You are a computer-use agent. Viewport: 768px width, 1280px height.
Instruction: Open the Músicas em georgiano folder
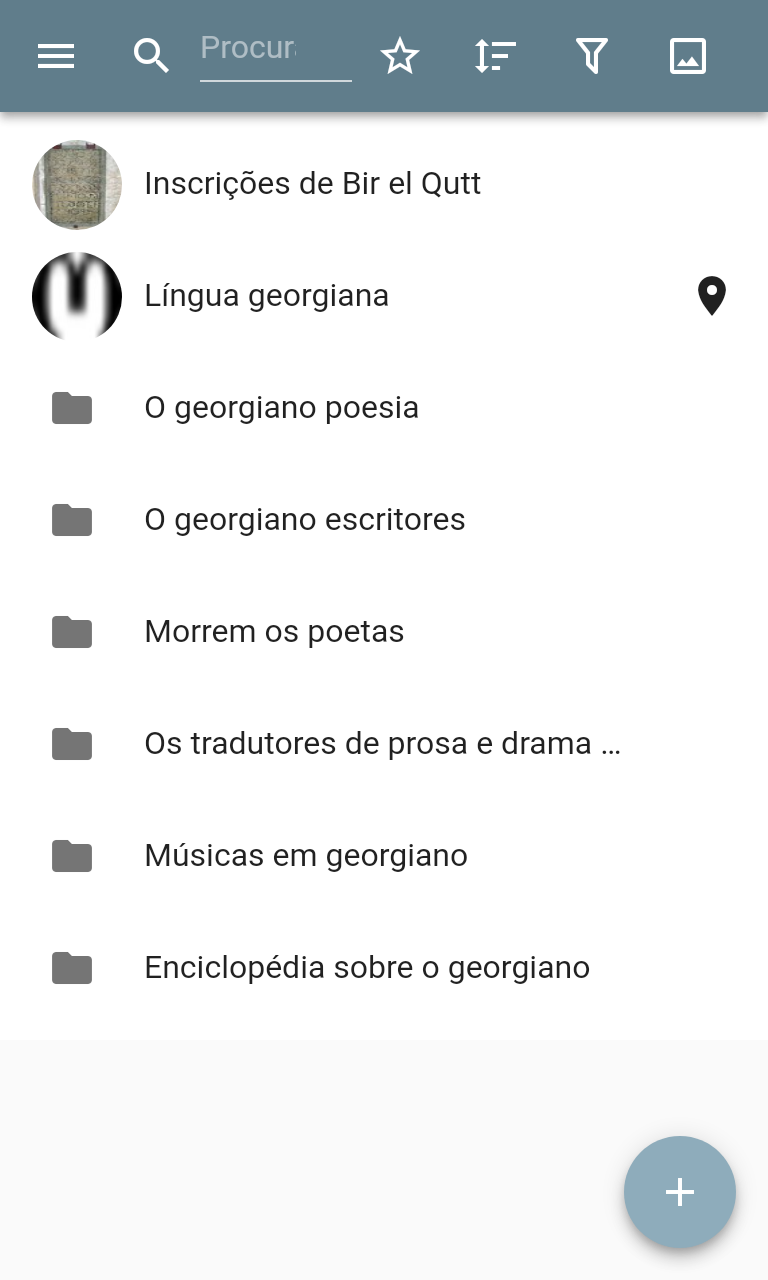[306, 856]
